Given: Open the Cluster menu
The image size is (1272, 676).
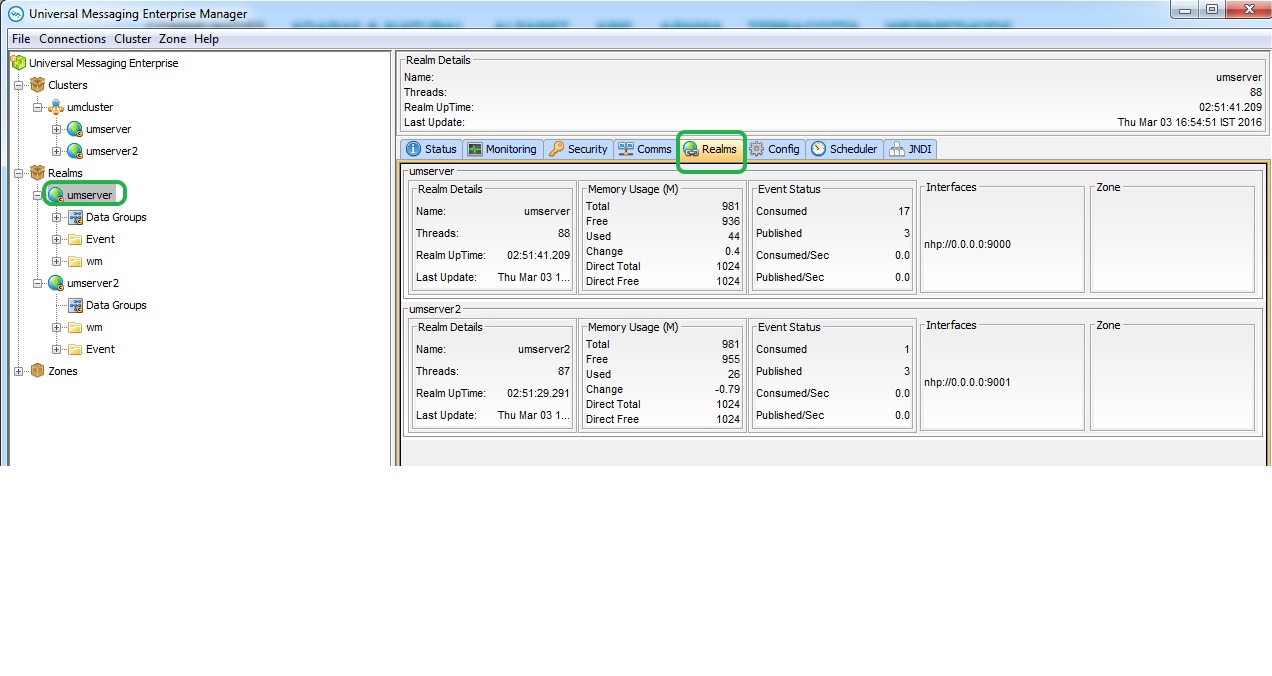Looking at the screenshot, I should point(133,39).
